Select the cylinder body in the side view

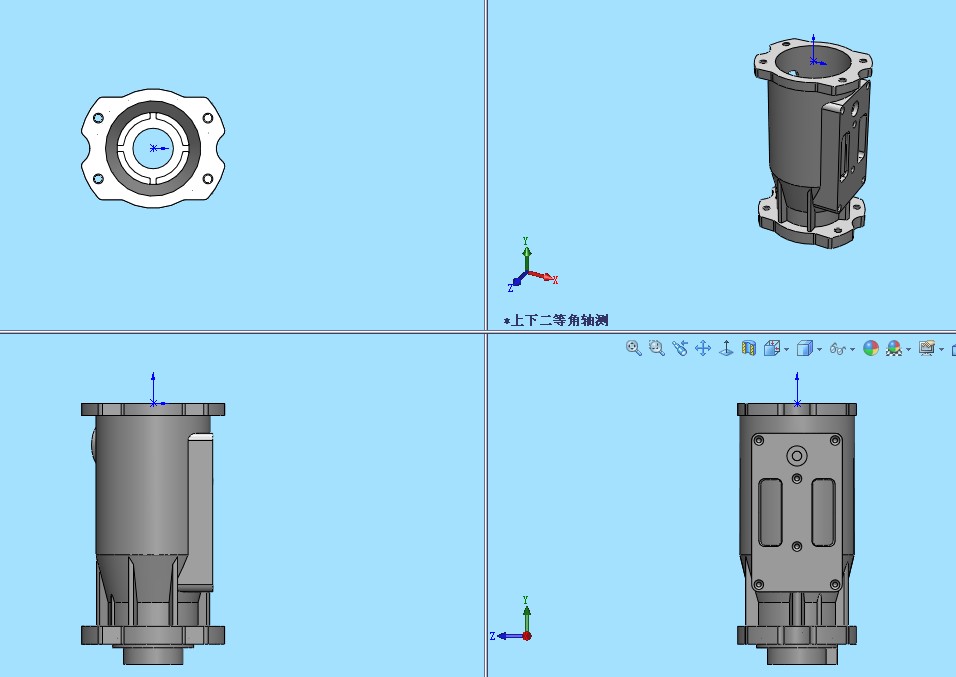pos(141,485)
